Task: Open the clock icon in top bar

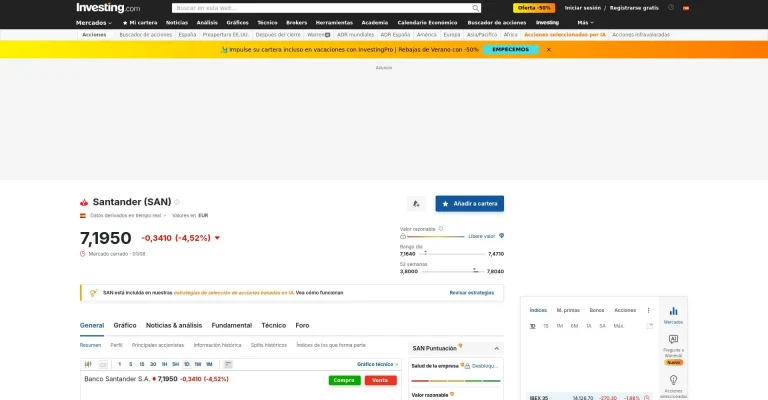Action: pyautogui.click(x=671, y=8)
